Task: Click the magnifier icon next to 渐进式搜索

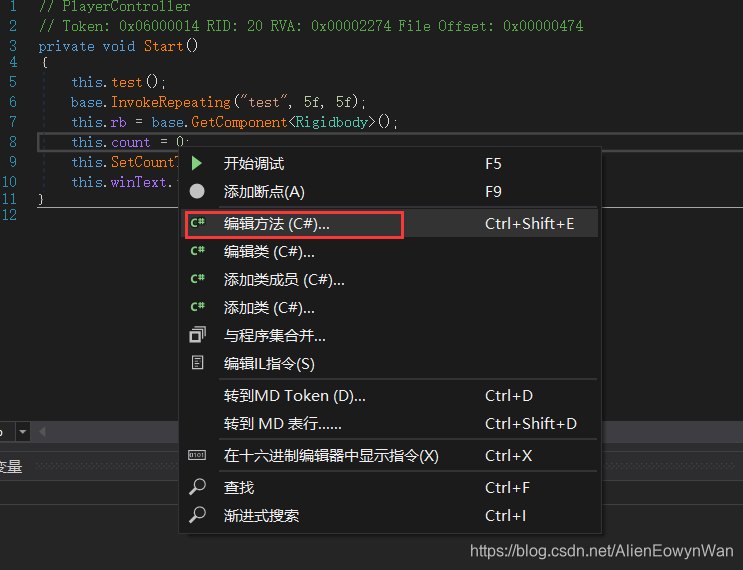Action: pos(197,515)
